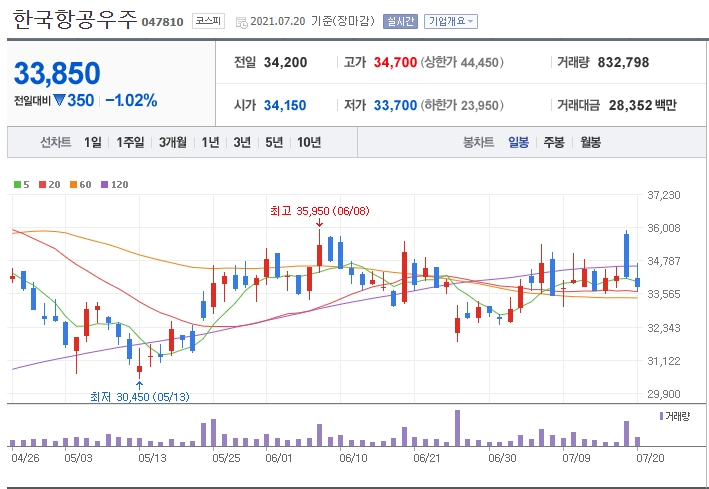Click the 실시간 realtime button
The height and width of the screenshot is (489, 709).
[x=400, y=21]
